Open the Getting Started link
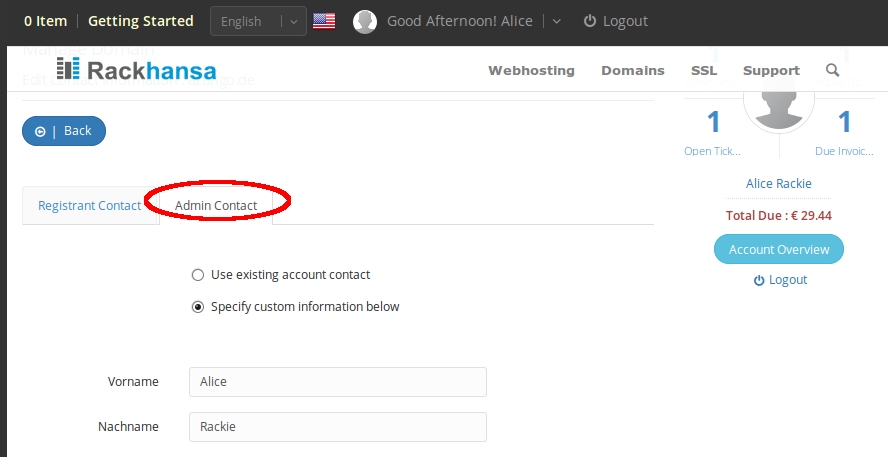Screen dimensions: 888x457 tap(140, 21)
